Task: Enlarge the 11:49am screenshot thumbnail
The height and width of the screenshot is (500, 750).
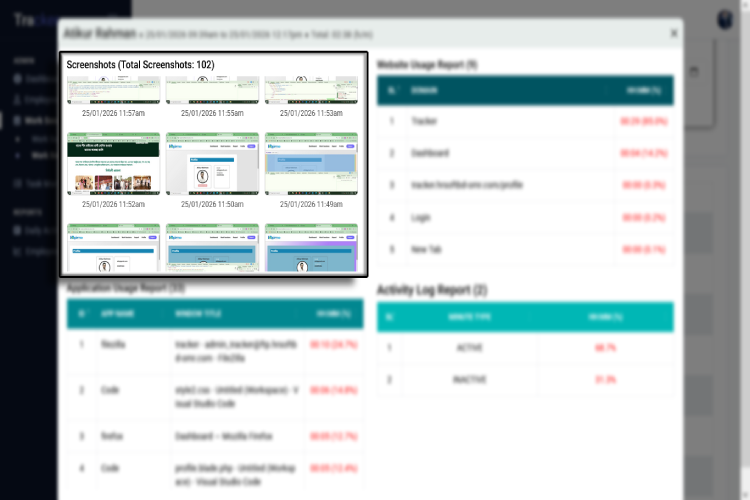Action: tap(311, 163)
